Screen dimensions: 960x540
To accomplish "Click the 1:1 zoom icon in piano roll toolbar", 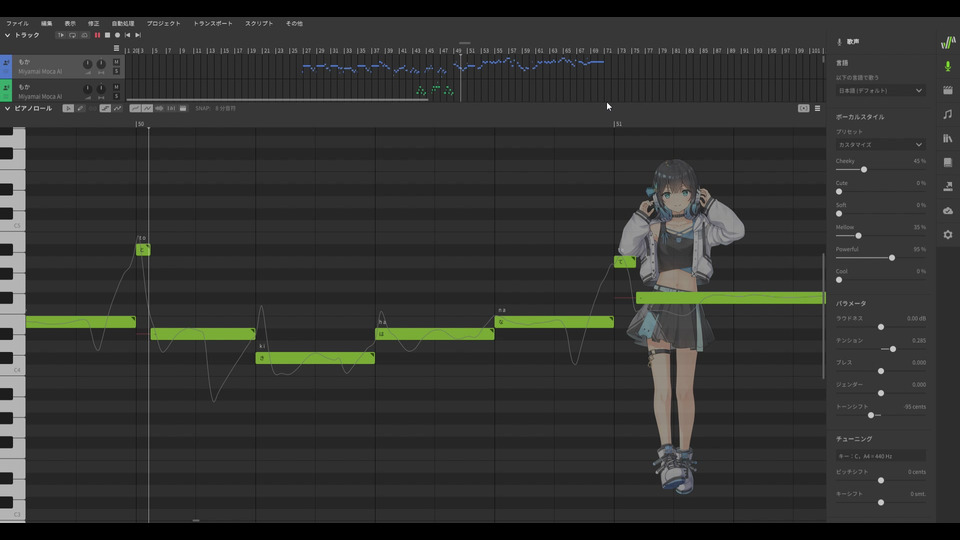I will tap(171, 108).
